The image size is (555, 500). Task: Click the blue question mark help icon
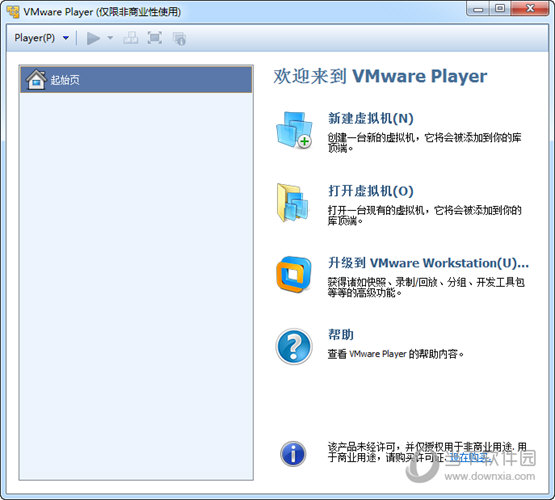click(x=294, y=346)
